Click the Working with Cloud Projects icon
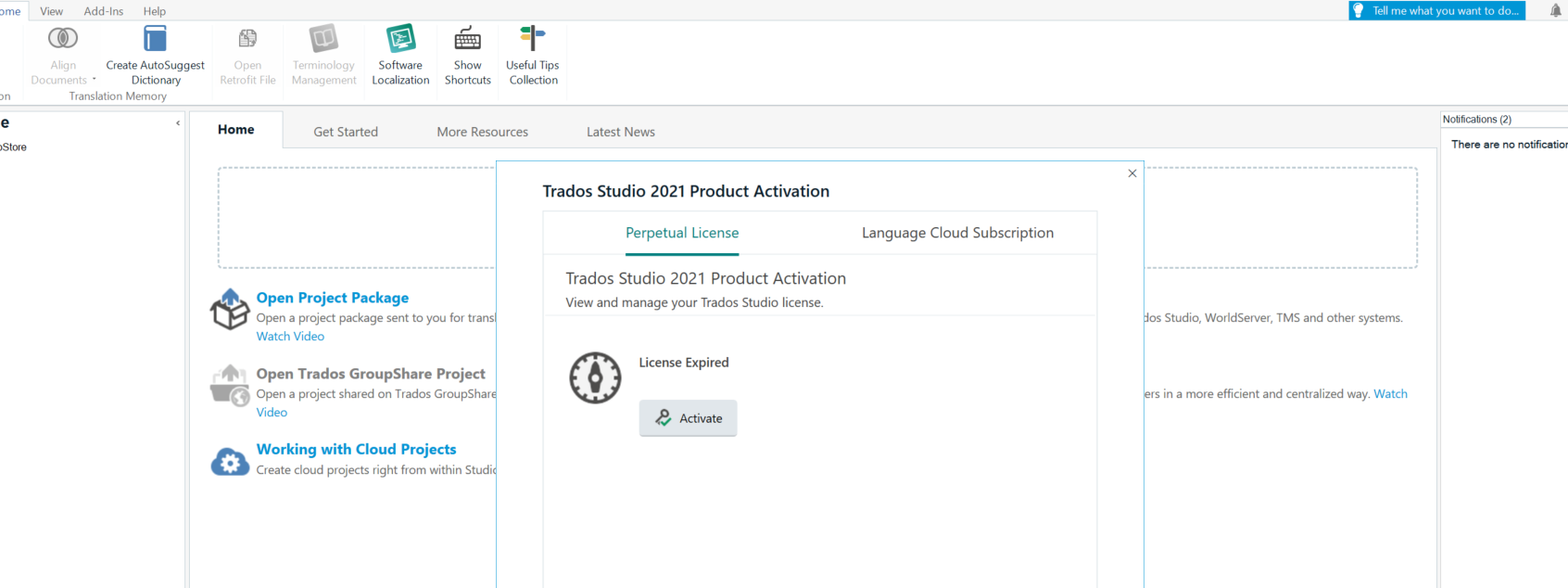This screenshot has height=588, width=1568. click(230, 461)
